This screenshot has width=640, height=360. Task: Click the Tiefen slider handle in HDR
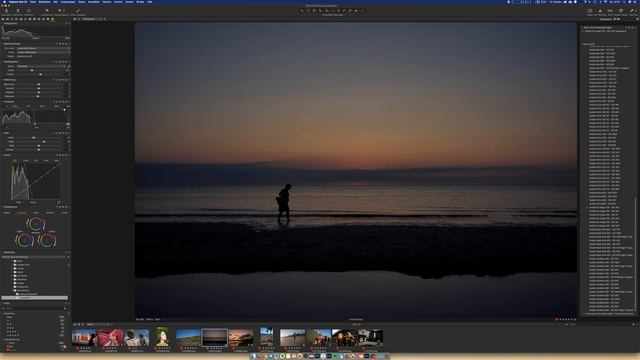pos(44,142)
